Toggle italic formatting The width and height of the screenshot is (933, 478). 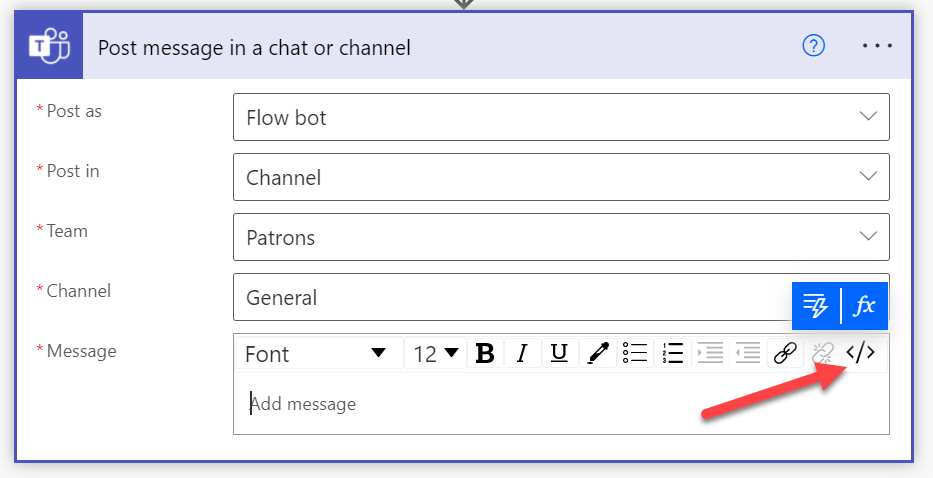click(x=521, y=353)
